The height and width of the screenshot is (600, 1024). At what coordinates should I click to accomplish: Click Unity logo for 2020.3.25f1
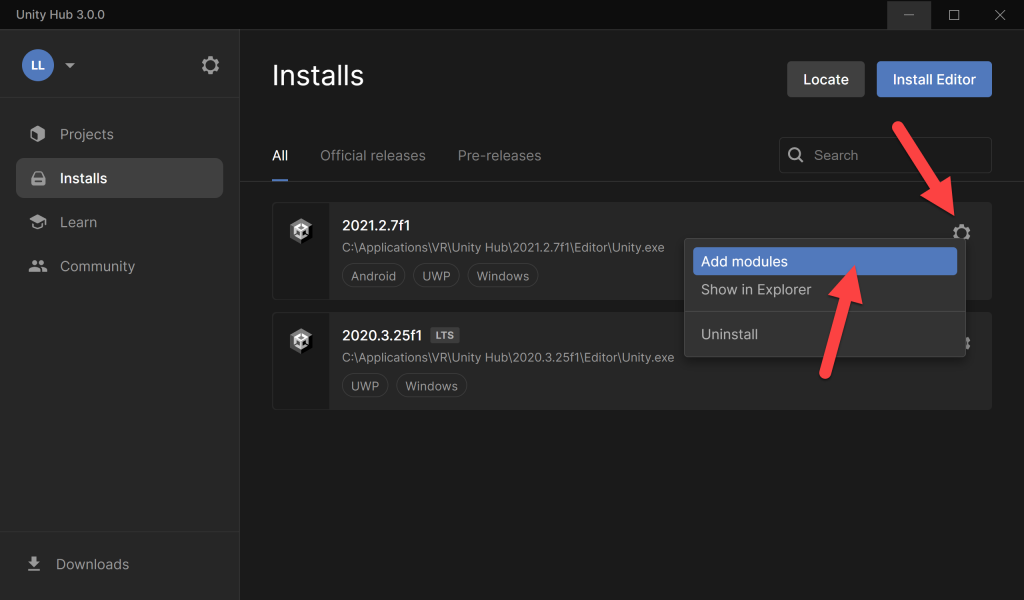301,341
